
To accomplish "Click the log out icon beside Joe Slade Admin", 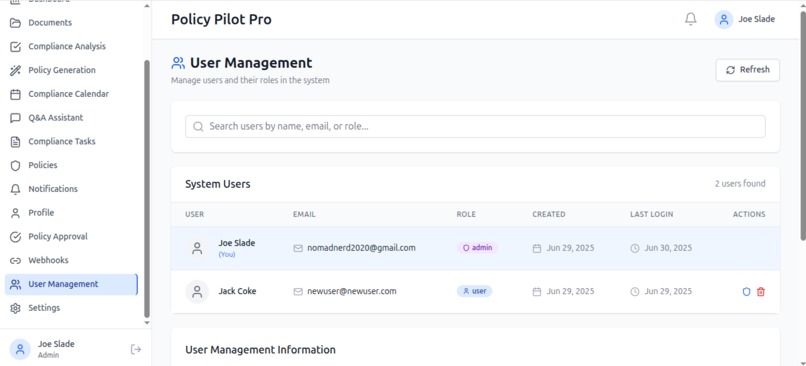I will pyautogui.click(x=136, y=350).
